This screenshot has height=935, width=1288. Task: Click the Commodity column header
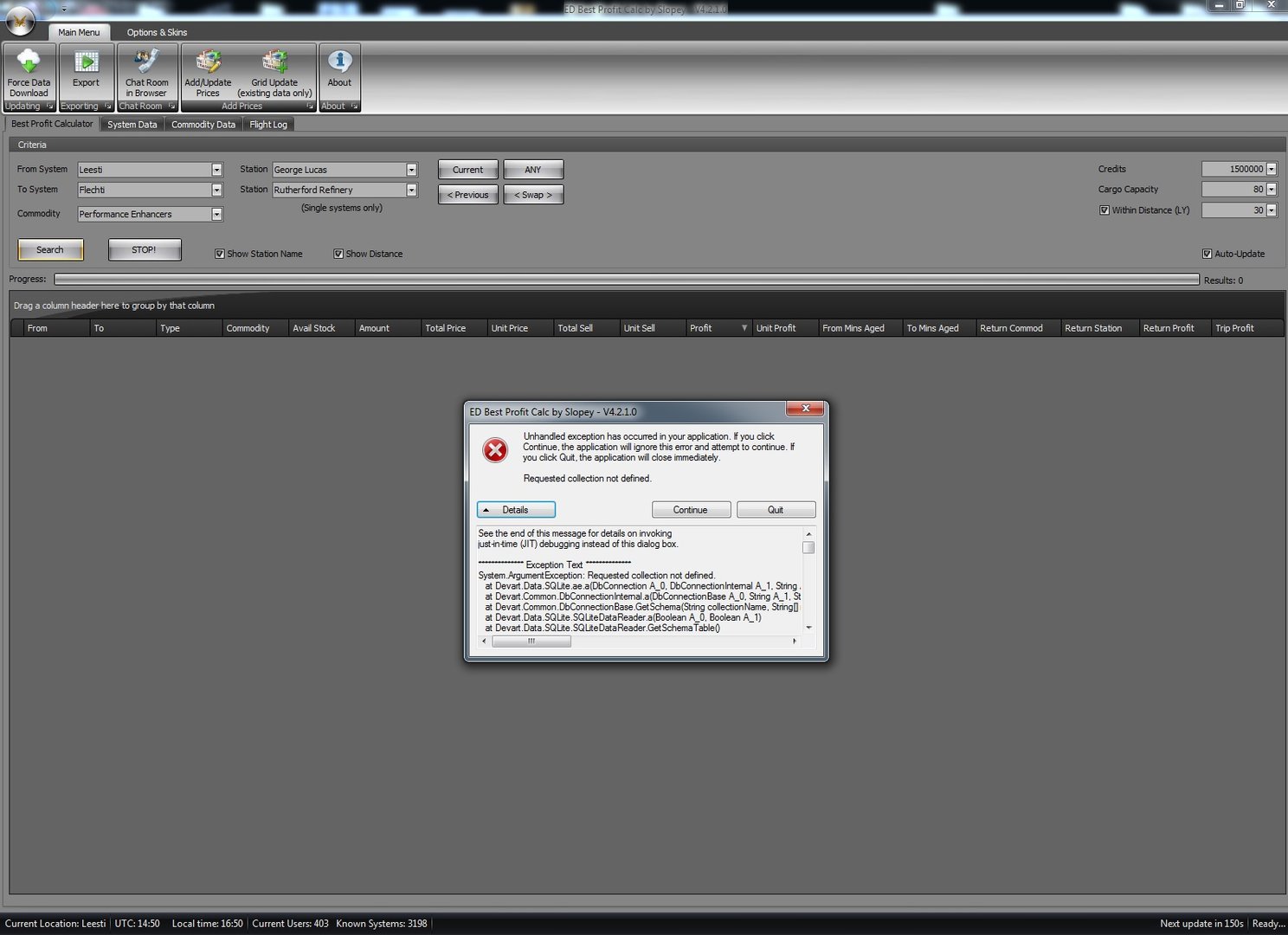click(254, 328)
